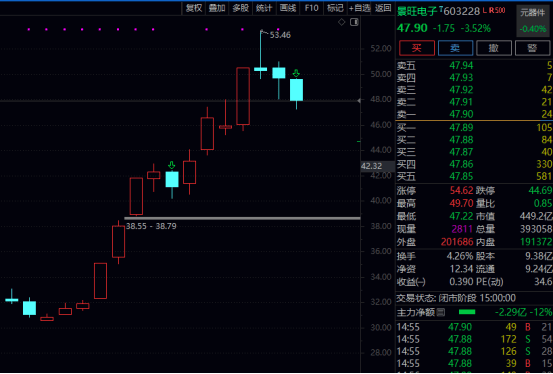The height and width of the screenshot is (374, 553).
Task: Open the small icon beside 主力净额
Action: click(x=440, y=312)
